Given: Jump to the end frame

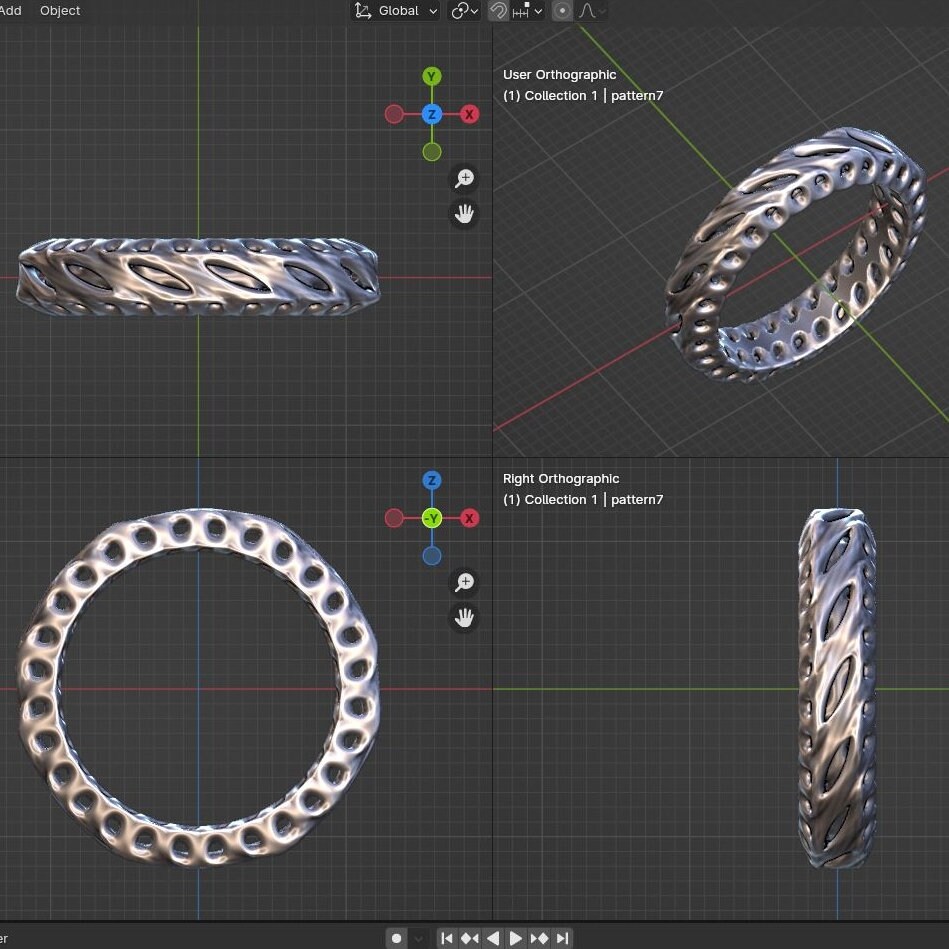Looking at the screenshot, I should [x=562, y=938].
